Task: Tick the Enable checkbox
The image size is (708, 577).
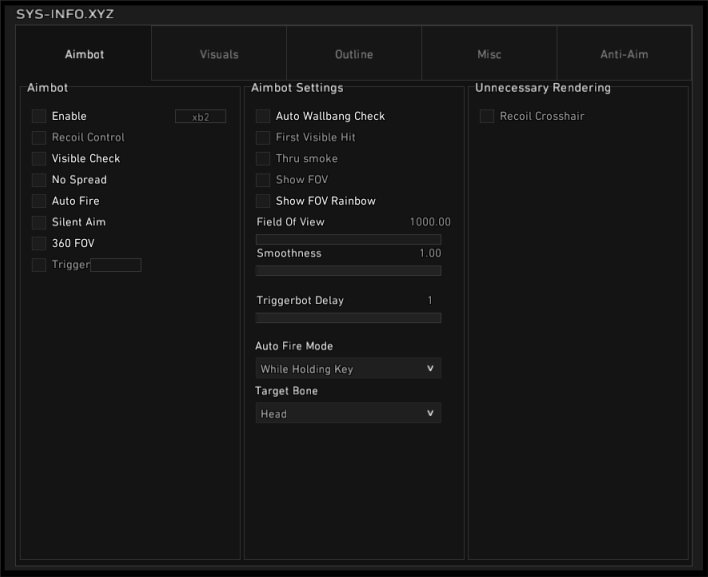Action: [x=39, y=117]
